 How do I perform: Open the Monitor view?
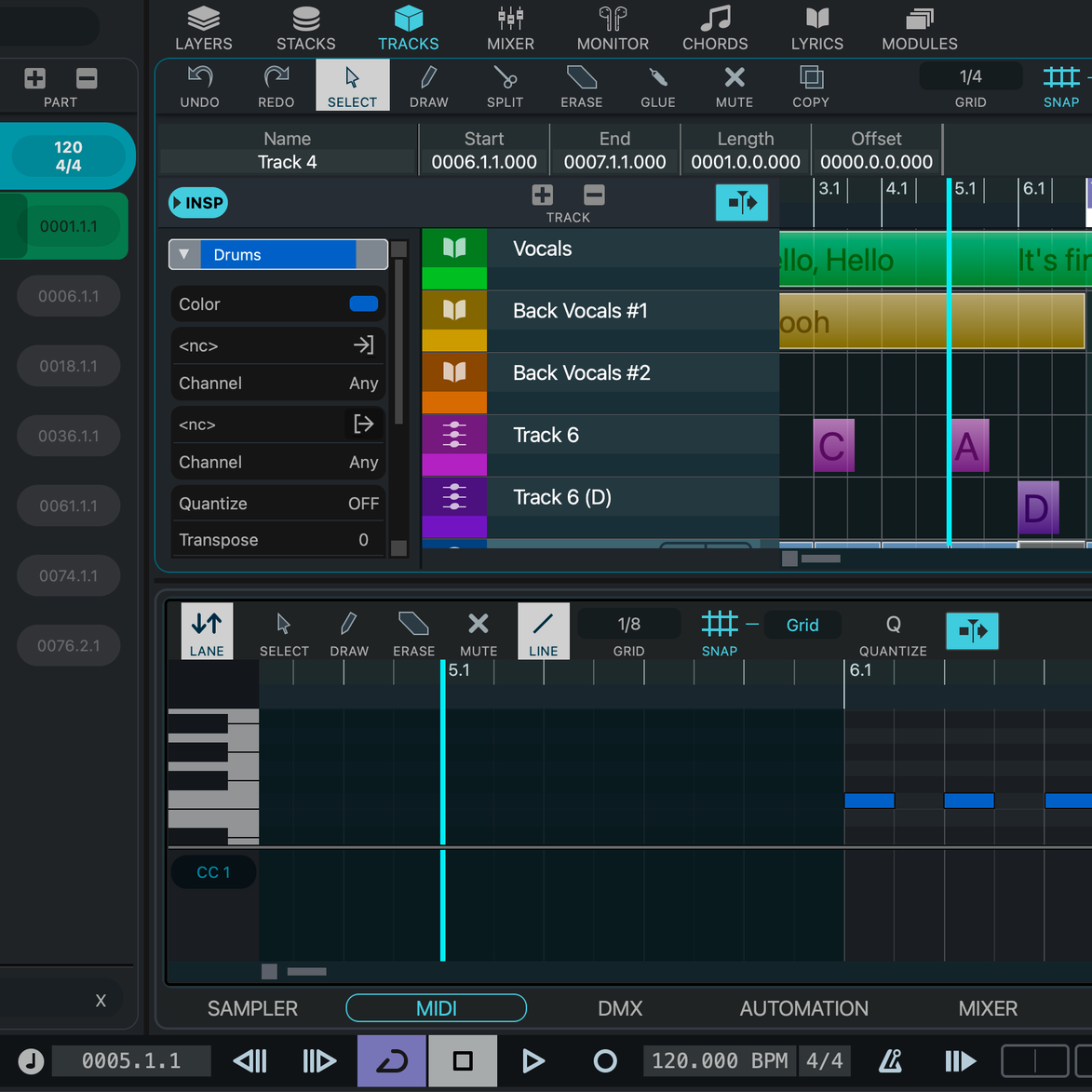(x=613, y=28)
